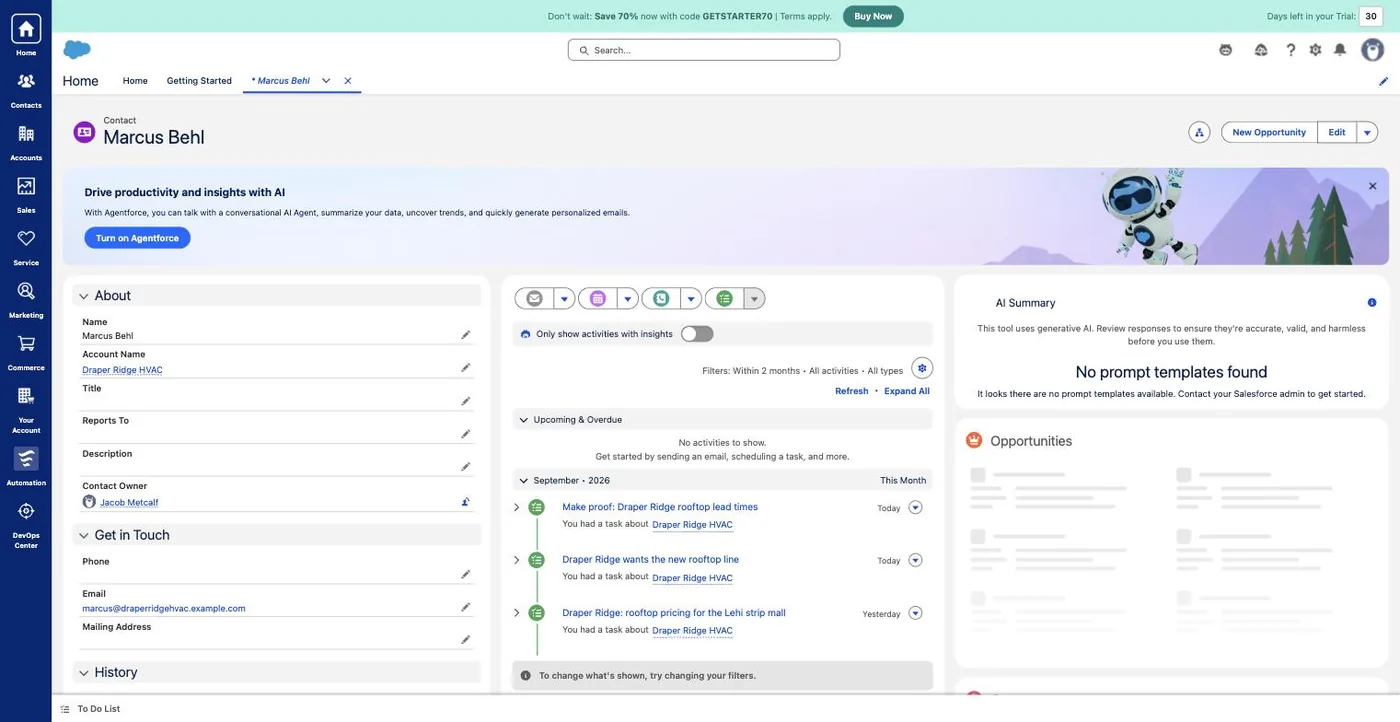Viewport: 1400px width, 722px height.
Task: Click the AI Summary info icon
Action: pyautogui.click(x=1371, y=303)
